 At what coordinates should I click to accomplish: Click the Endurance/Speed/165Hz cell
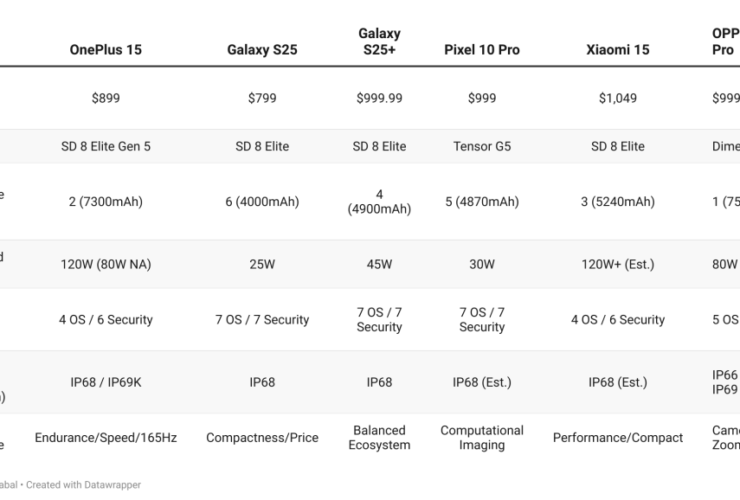[x=105, y=438]
